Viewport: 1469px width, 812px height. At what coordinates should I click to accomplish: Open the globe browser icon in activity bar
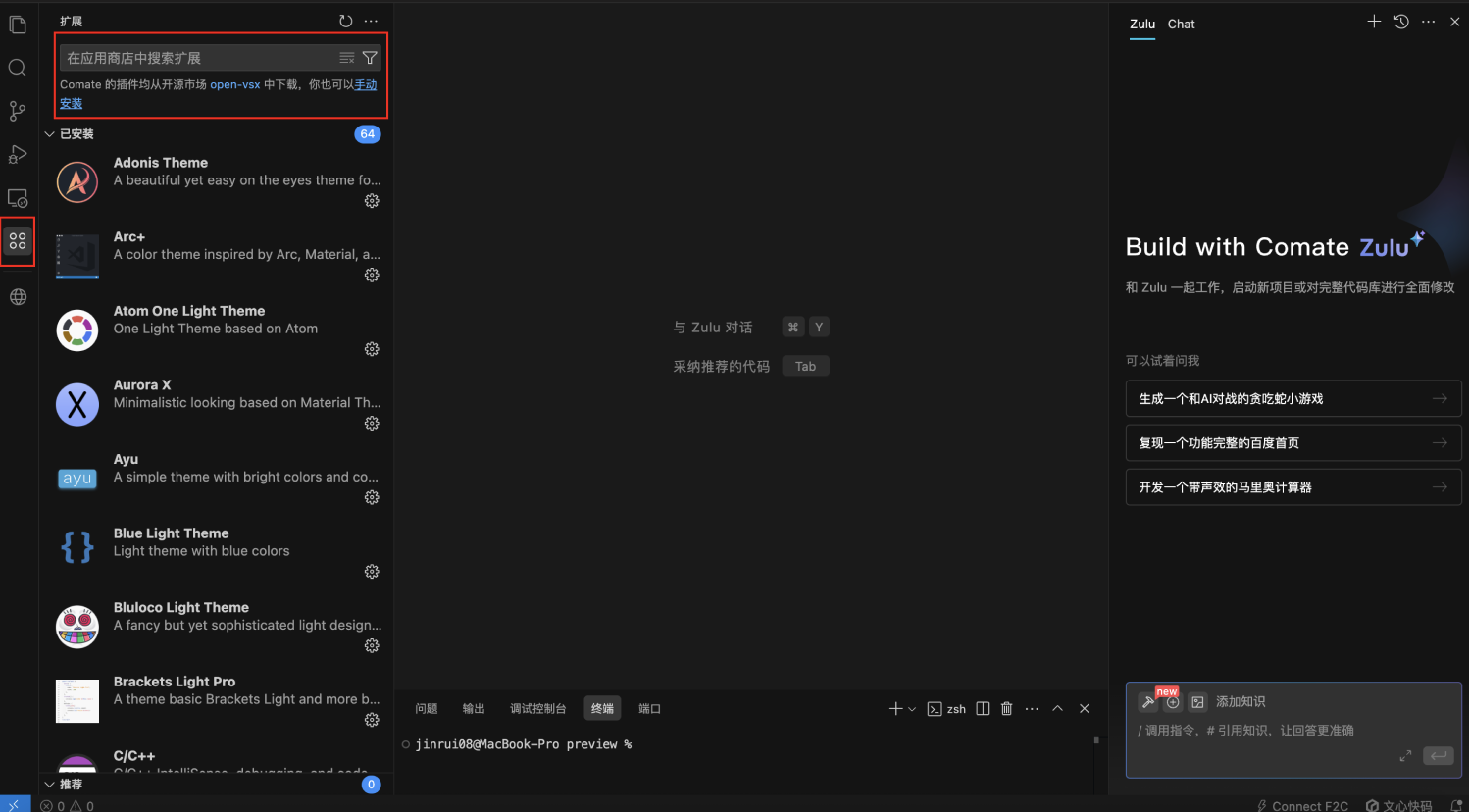[x=18, y=297]
